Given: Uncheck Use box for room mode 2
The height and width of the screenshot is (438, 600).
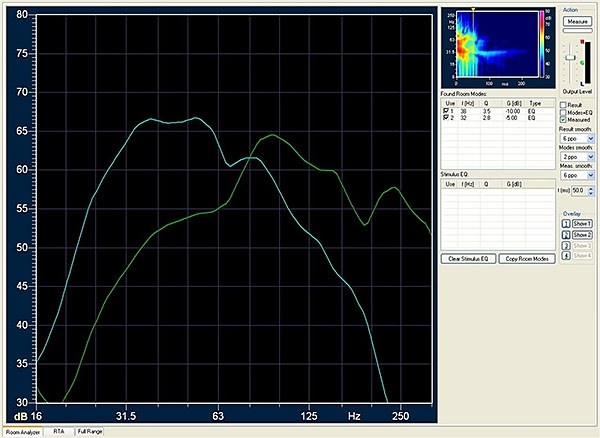Looking at the screenshot, I should [x=446, y=116].
